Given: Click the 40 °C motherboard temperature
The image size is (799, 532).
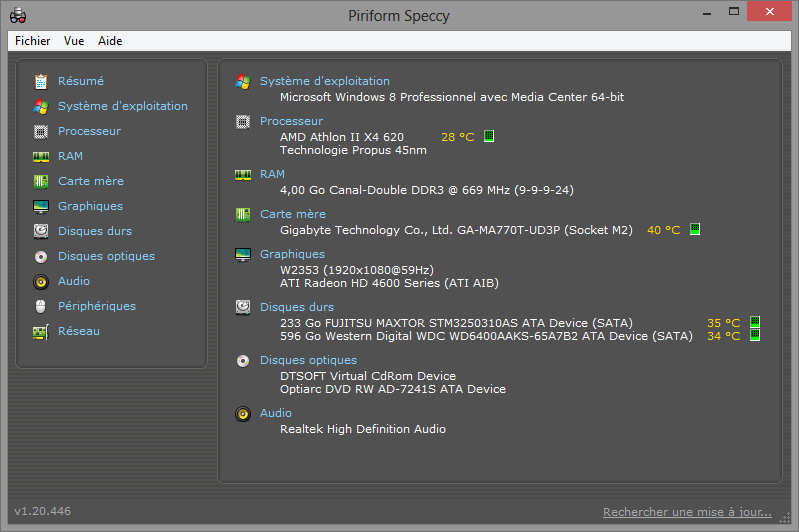Looking at the screenshot, I should coord(663,230).
